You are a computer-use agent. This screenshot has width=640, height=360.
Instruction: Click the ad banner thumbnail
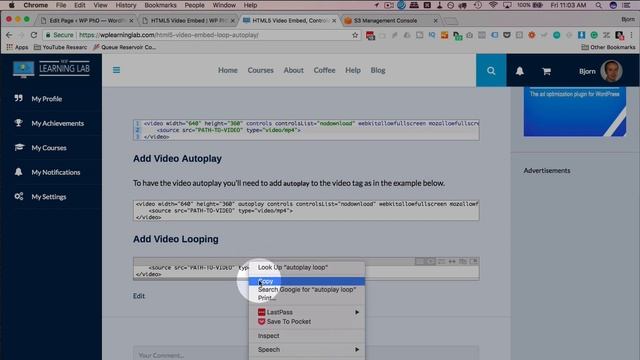point(575,111)
